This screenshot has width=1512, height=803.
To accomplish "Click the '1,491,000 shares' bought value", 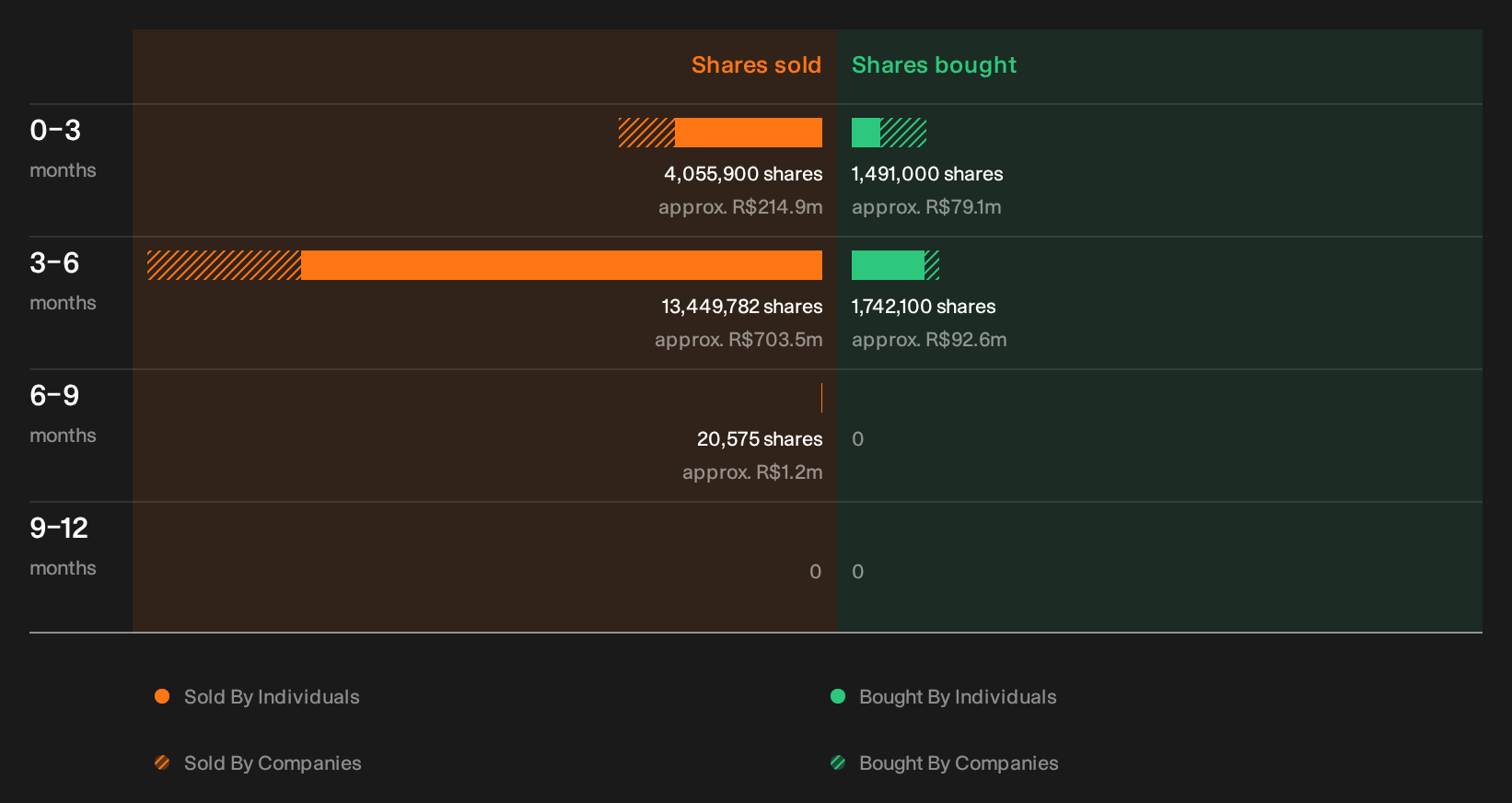I will (x=927, y=174).
